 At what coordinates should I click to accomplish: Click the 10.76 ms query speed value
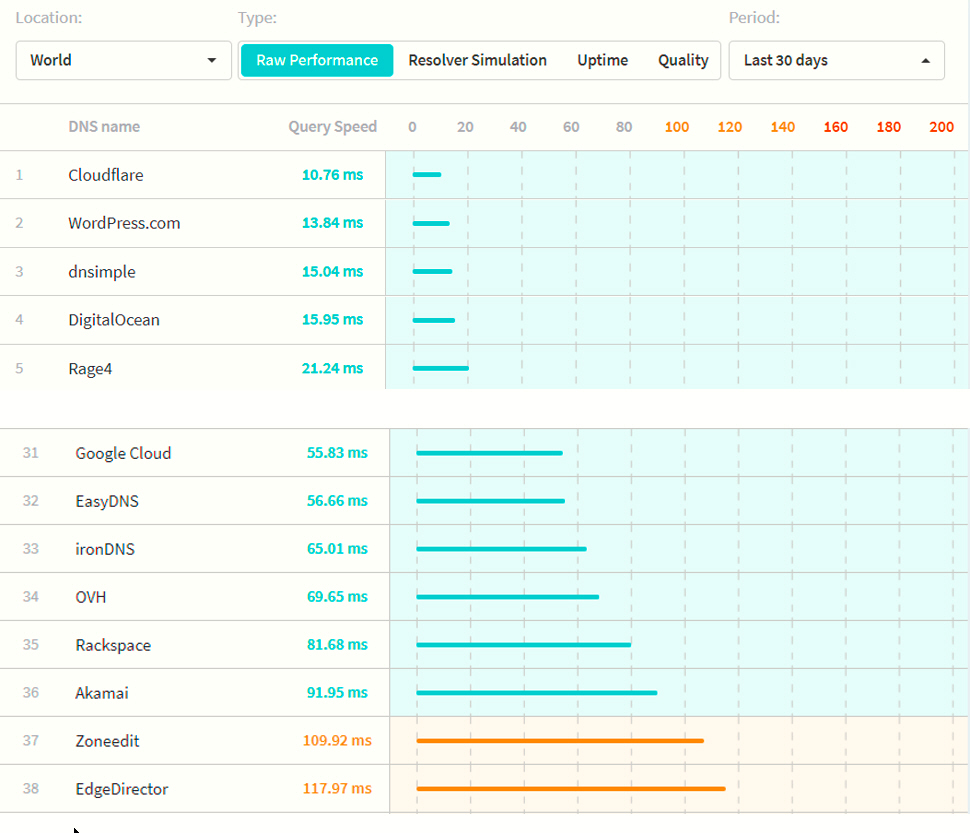[332, 175]
